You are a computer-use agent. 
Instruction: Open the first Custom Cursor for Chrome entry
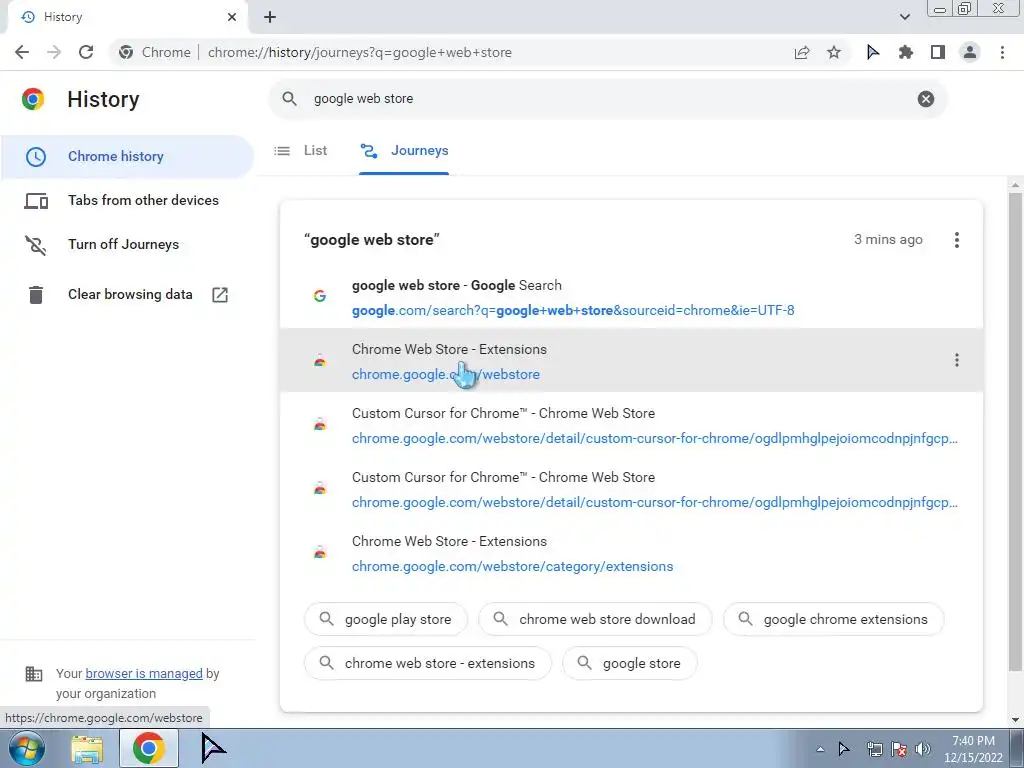click(631, 425)
